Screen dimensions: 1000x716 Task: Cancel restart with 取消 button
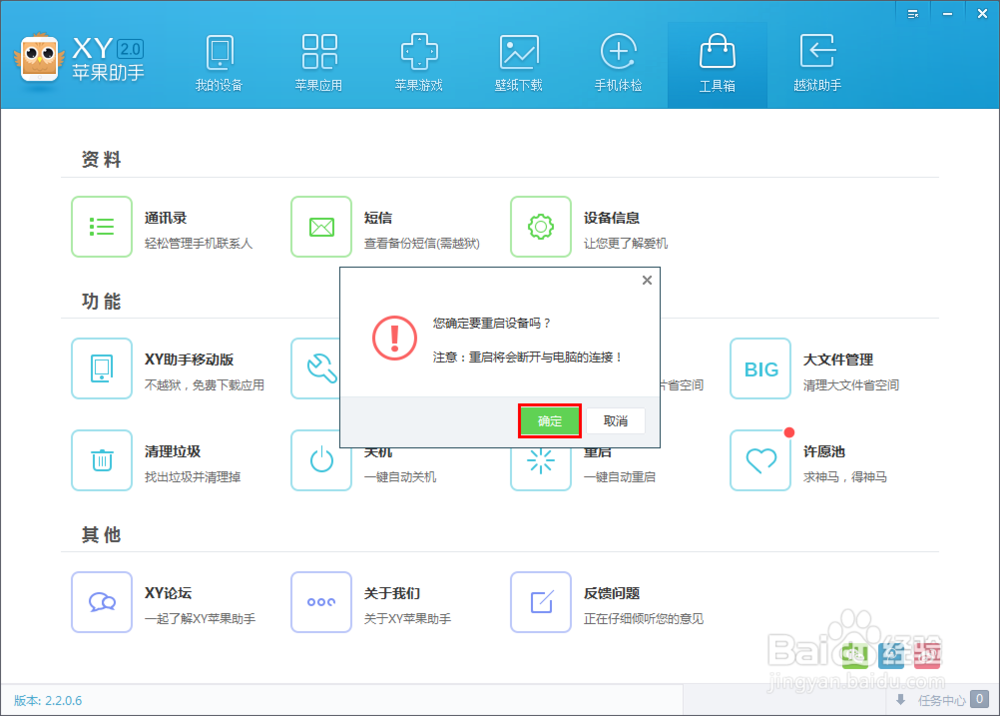[x=615, y=421]
